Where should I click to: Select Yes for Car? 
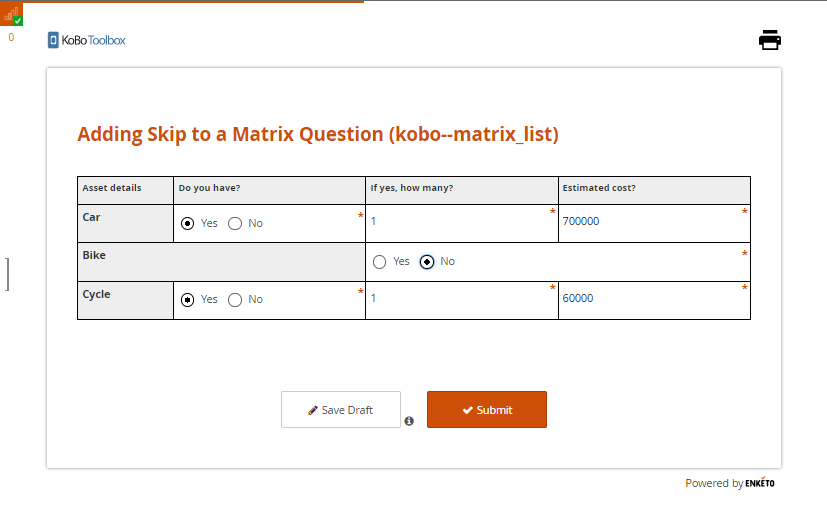point(187,224)
